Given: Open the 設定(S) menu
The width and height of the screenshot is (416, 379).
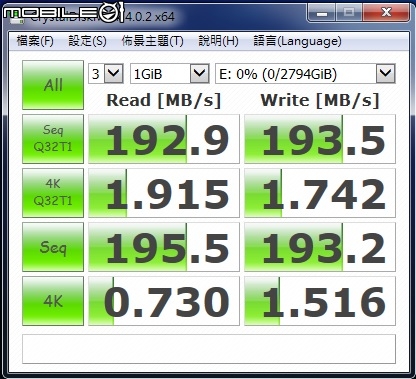Looking at the screenshot, I should tap(87, 41).
